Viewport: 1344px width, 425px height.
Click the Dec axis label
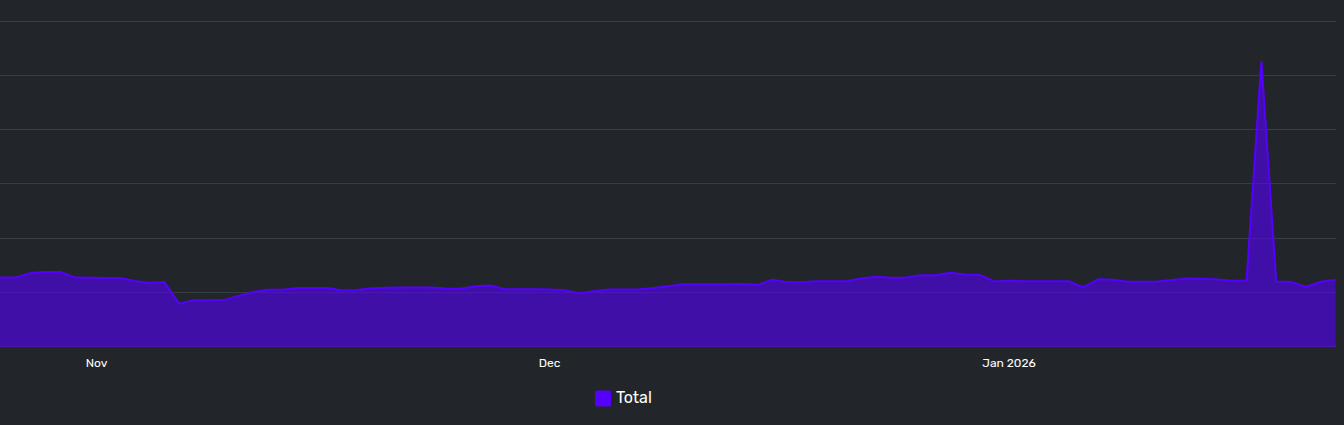tap(549, 363)
